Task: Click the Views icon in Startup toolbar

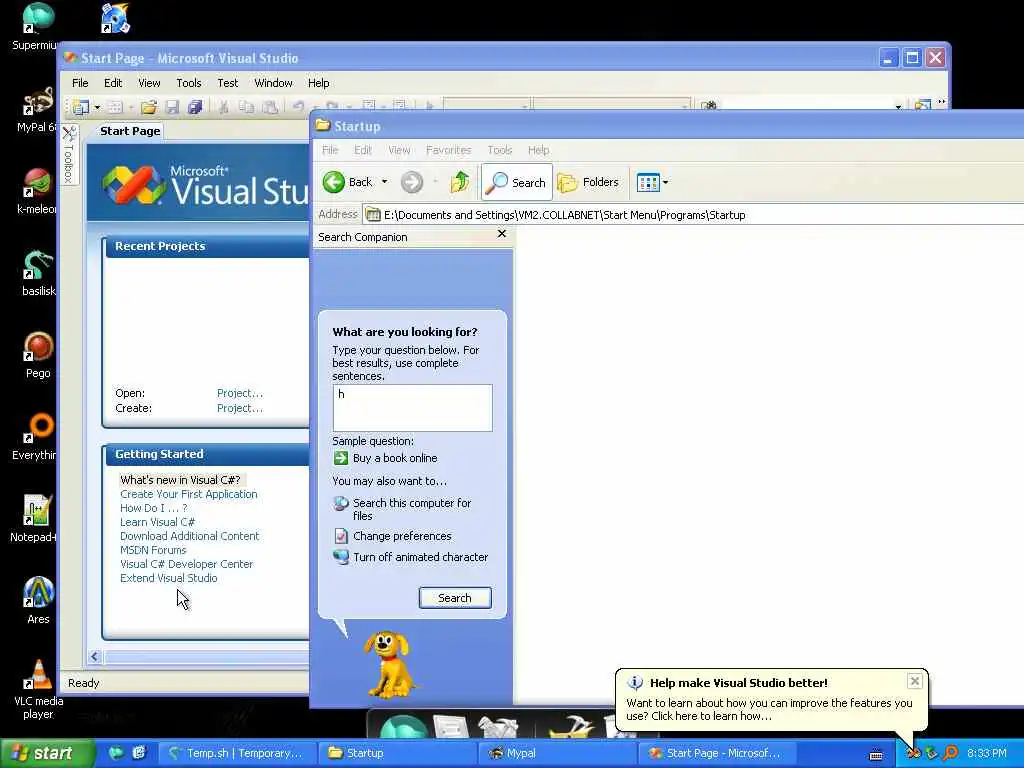Action: (x=648, y=182)
